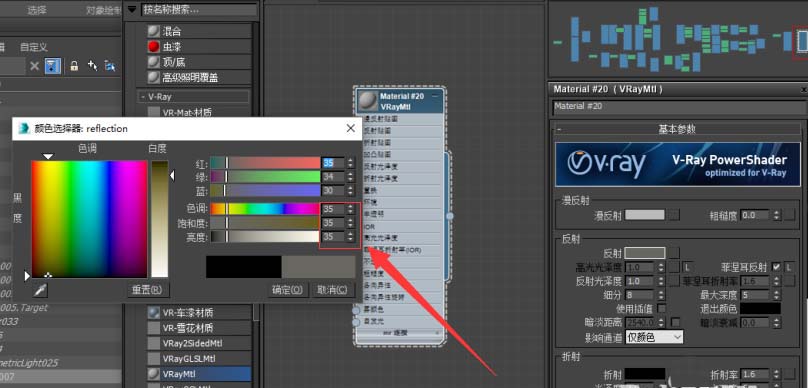The width and height of the screenshot is (808, 388).
Task: Click the map button next to 粗糙度 spinner
Action: click(790, 214)
